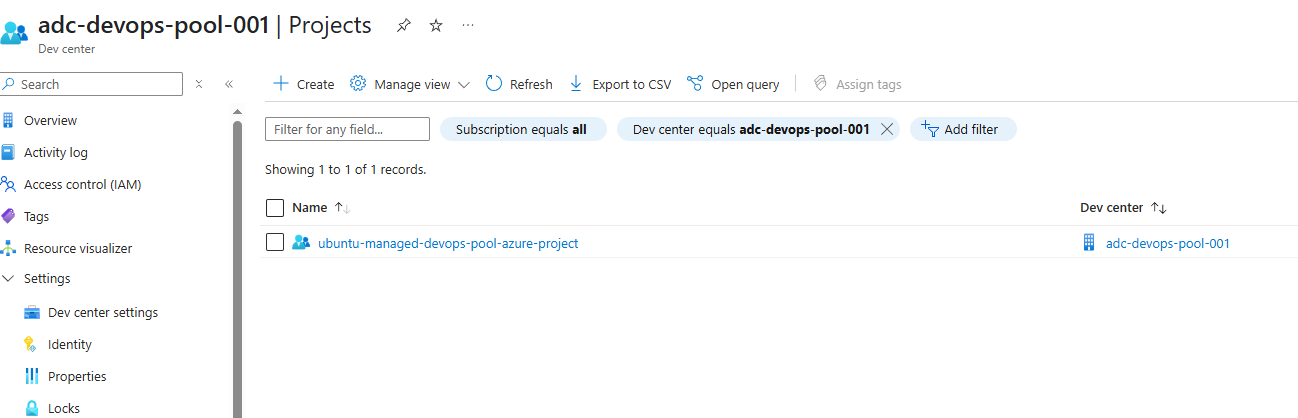Screen dimensions: 1298x418
Task: Export project list to CSV
Action: pyautogui.click(x=620, y=84)
